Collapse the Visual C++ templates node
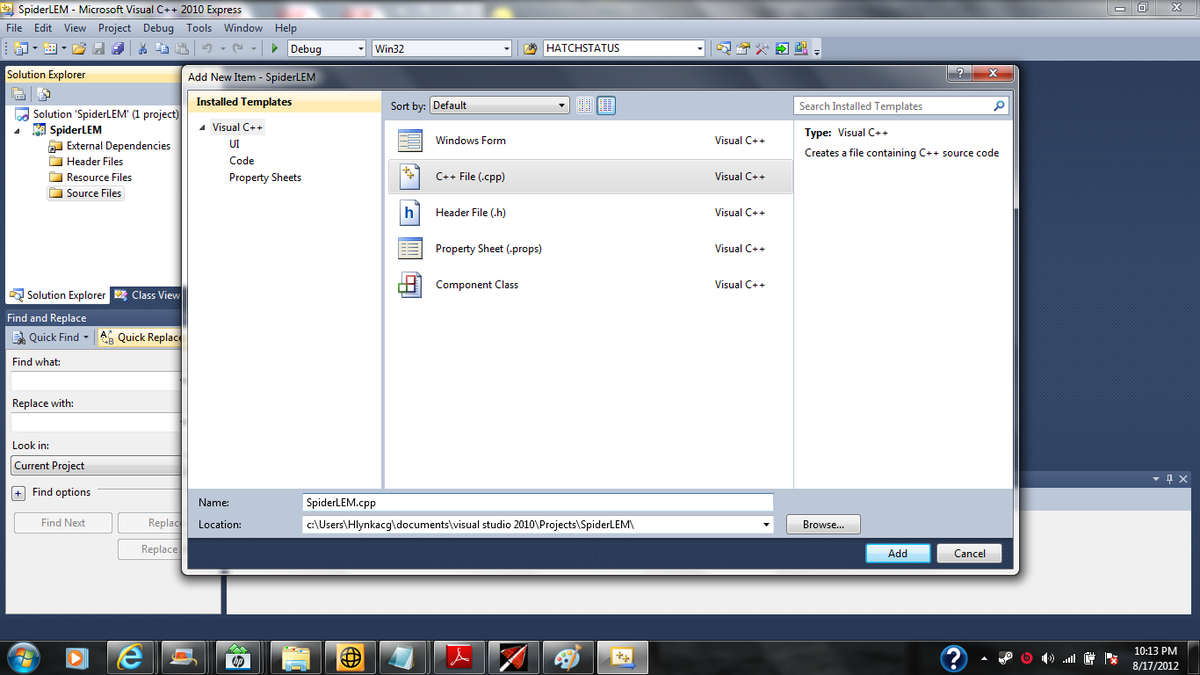The image size is (1200, 675). [202, 127]
